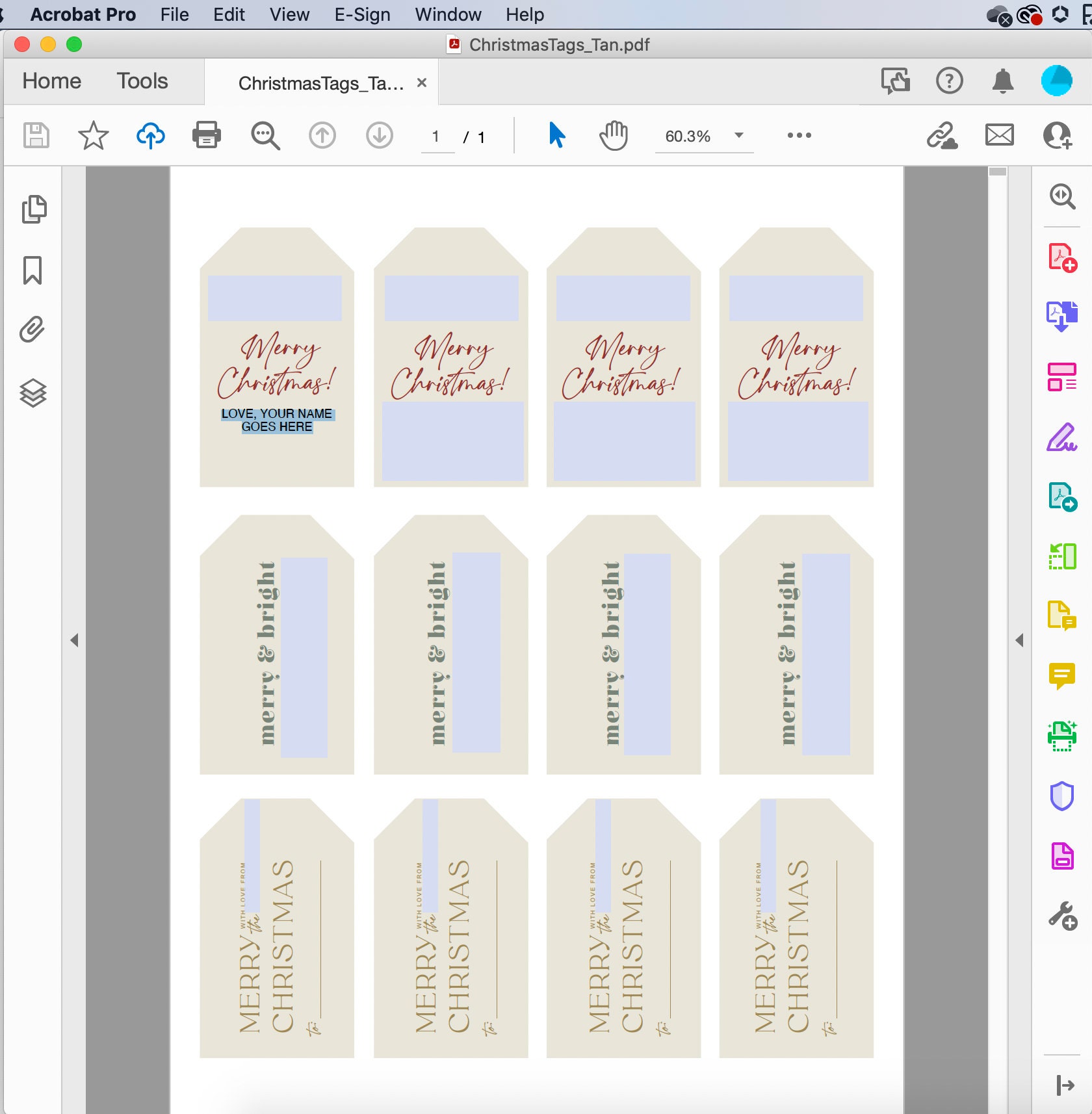Star this file as favorite
1092x1114 pixels.
point(93,136)
